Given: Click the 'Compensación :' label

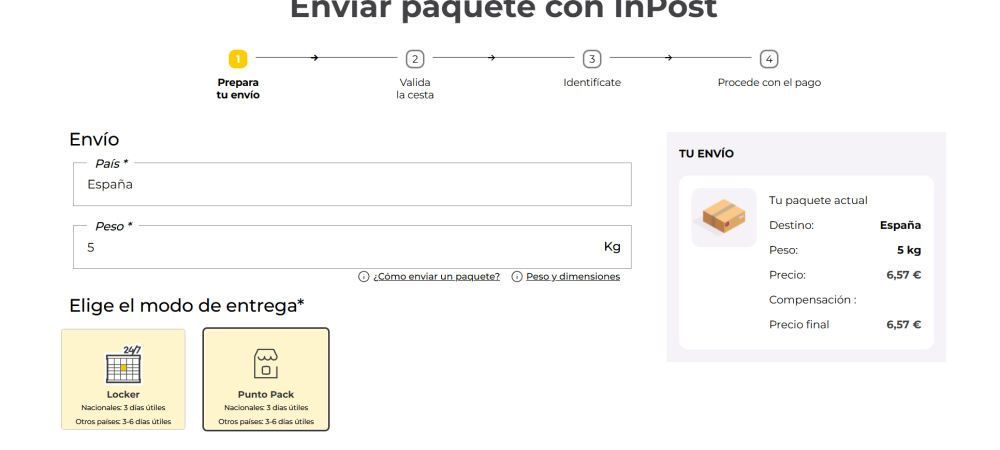Looking at the screenshot, I should [x=812, y=300].
